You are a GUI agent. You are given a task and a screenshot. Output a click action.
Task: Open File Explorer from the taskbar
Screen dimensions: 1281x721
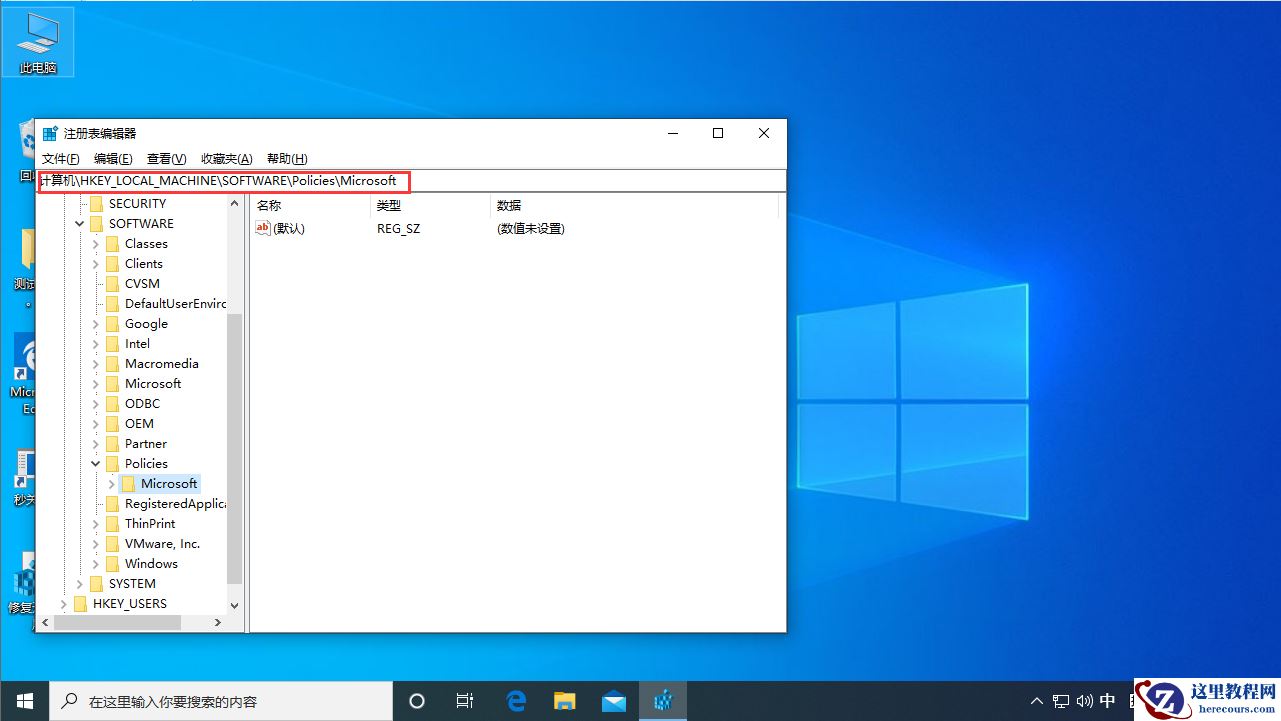click(564, 700)
